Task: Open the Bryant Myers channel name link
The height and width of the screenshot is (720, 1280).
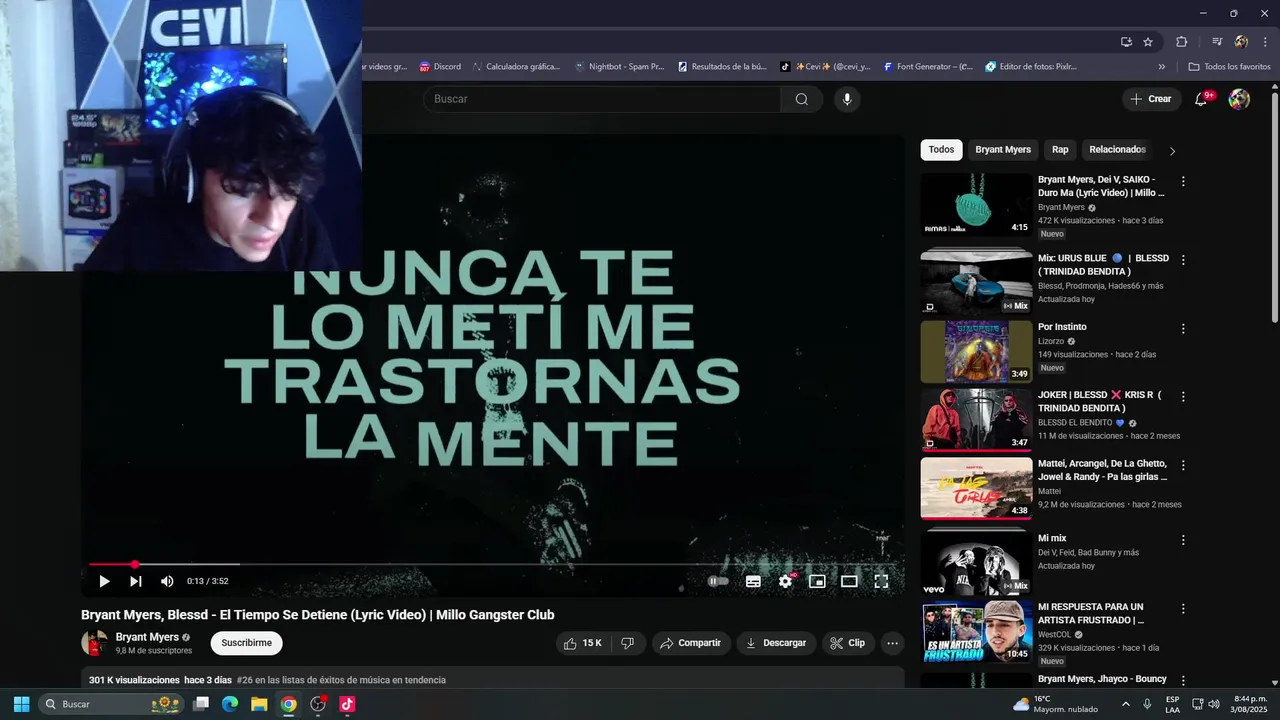Action: pos(147,637)
